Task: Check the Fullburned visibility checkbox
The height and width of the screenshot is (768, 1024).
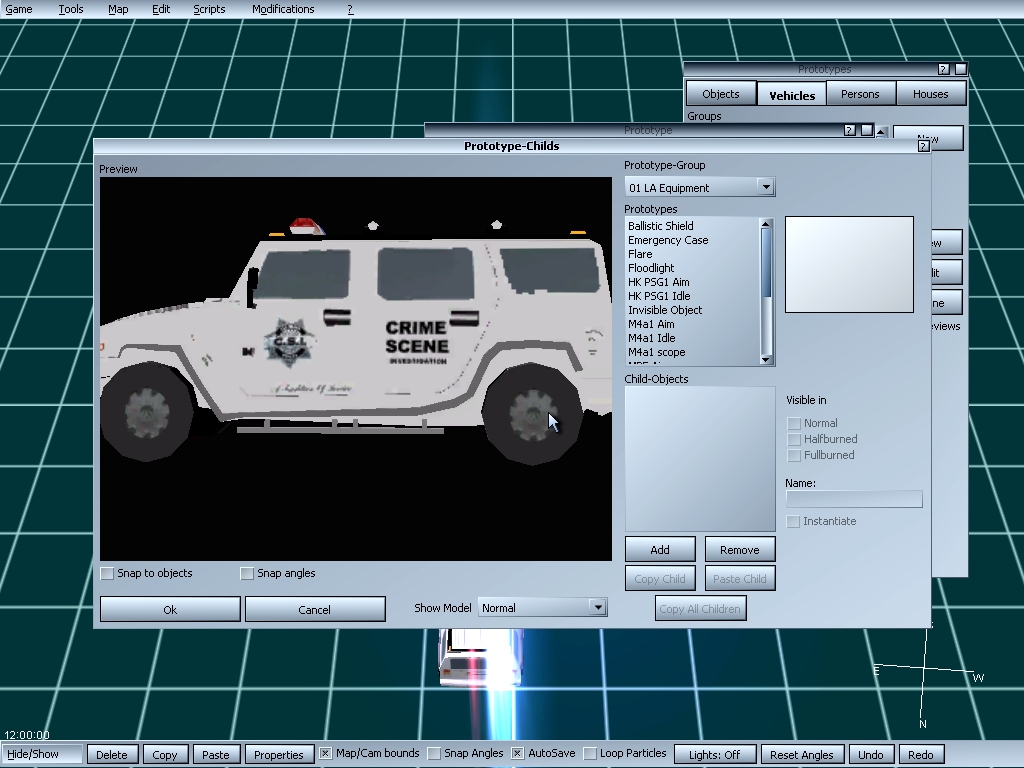Action: [x=794, y=455]
